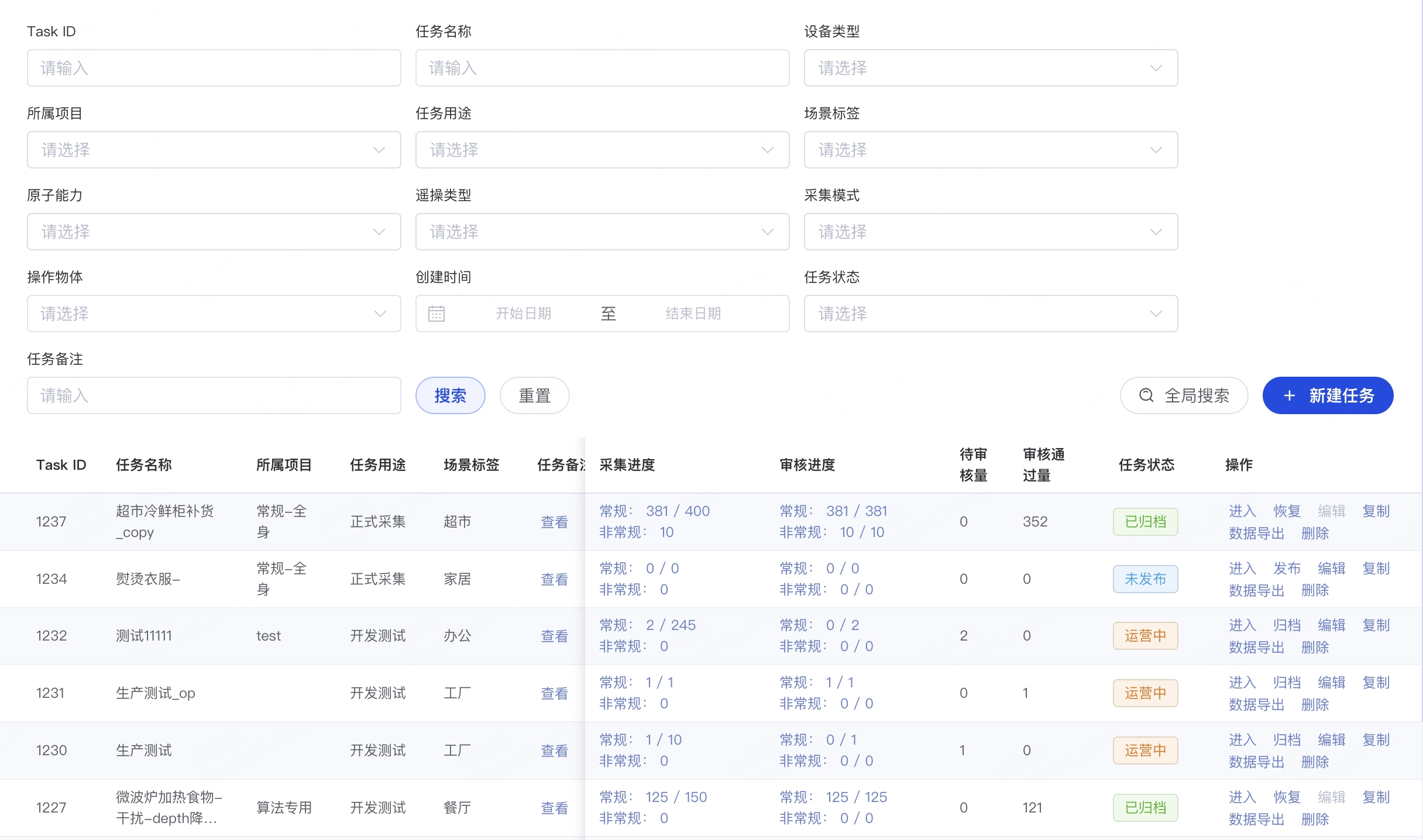Click 恢复 for task 1237
This screenshot has height=840, width=1423.
(1287, 510)
